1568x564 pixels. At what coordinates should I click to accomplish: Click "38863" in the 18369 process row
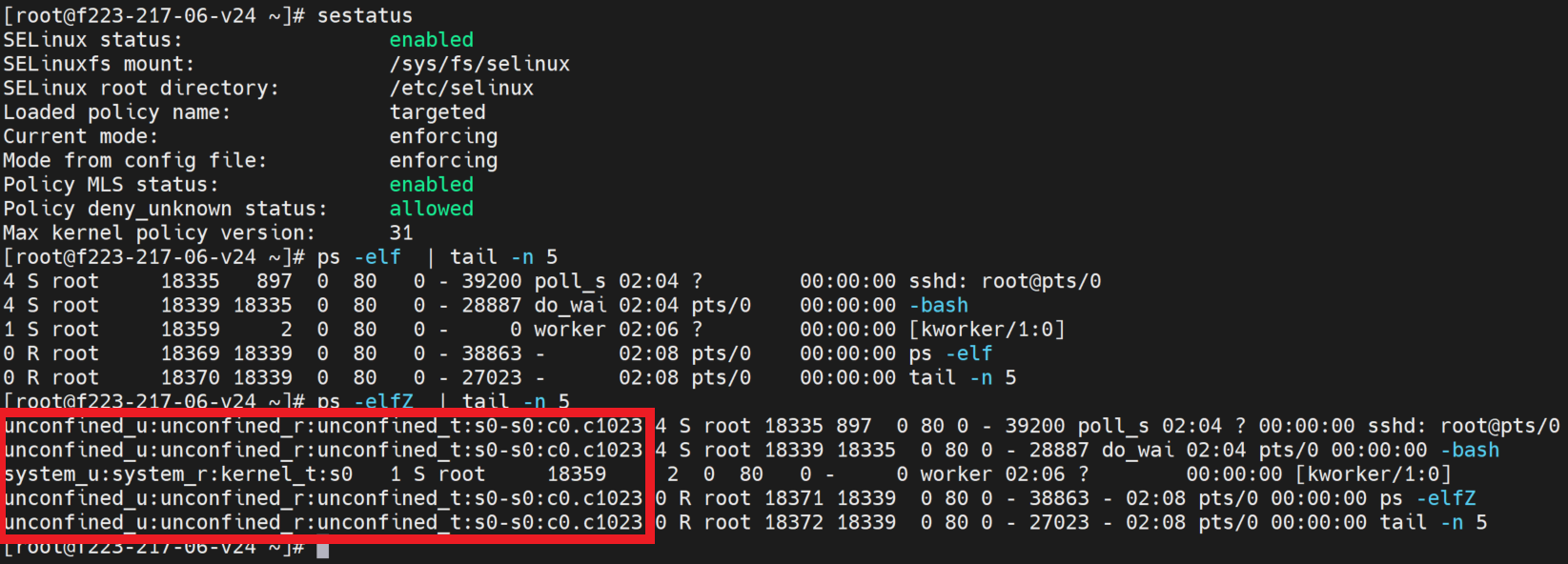[x=492, y=353]
